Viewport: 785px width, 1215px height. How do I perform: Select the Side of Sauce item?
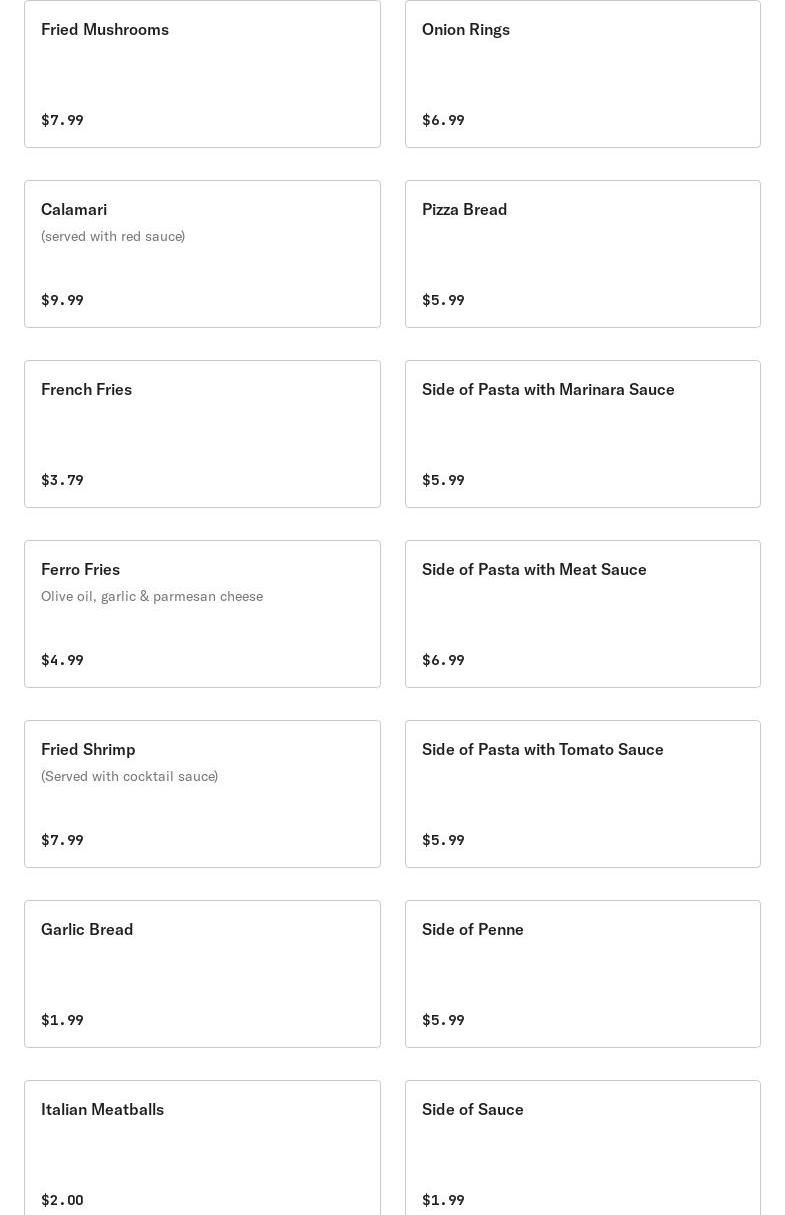tap(582, 1148)
